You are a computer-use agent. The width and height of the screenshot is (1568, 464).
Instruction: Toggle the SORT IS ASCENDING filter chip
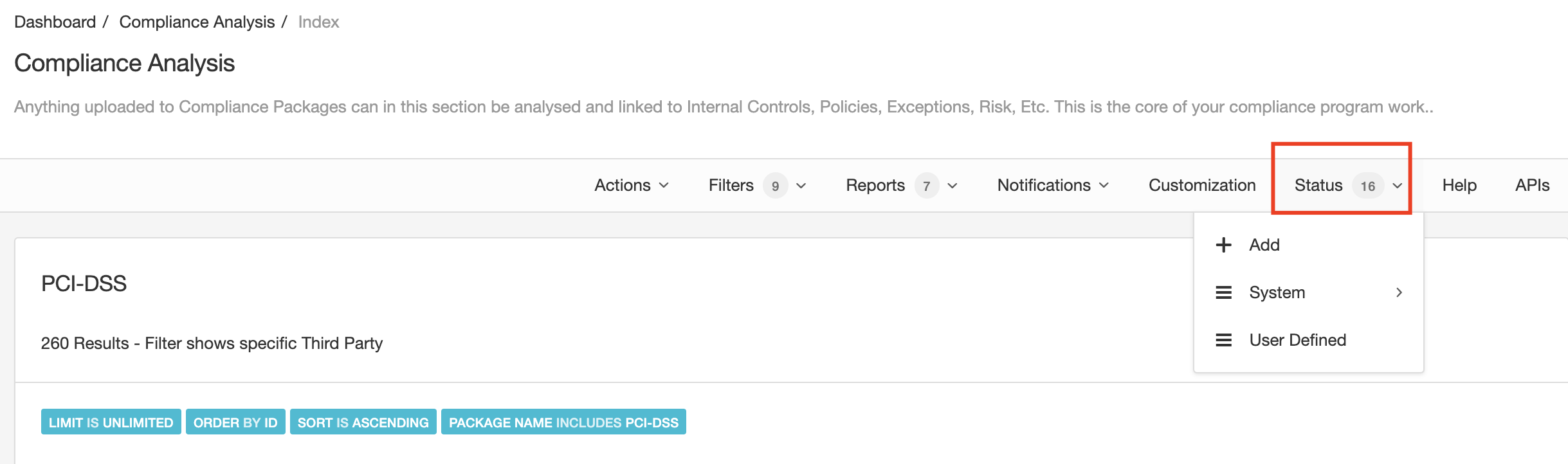point(362,422)
